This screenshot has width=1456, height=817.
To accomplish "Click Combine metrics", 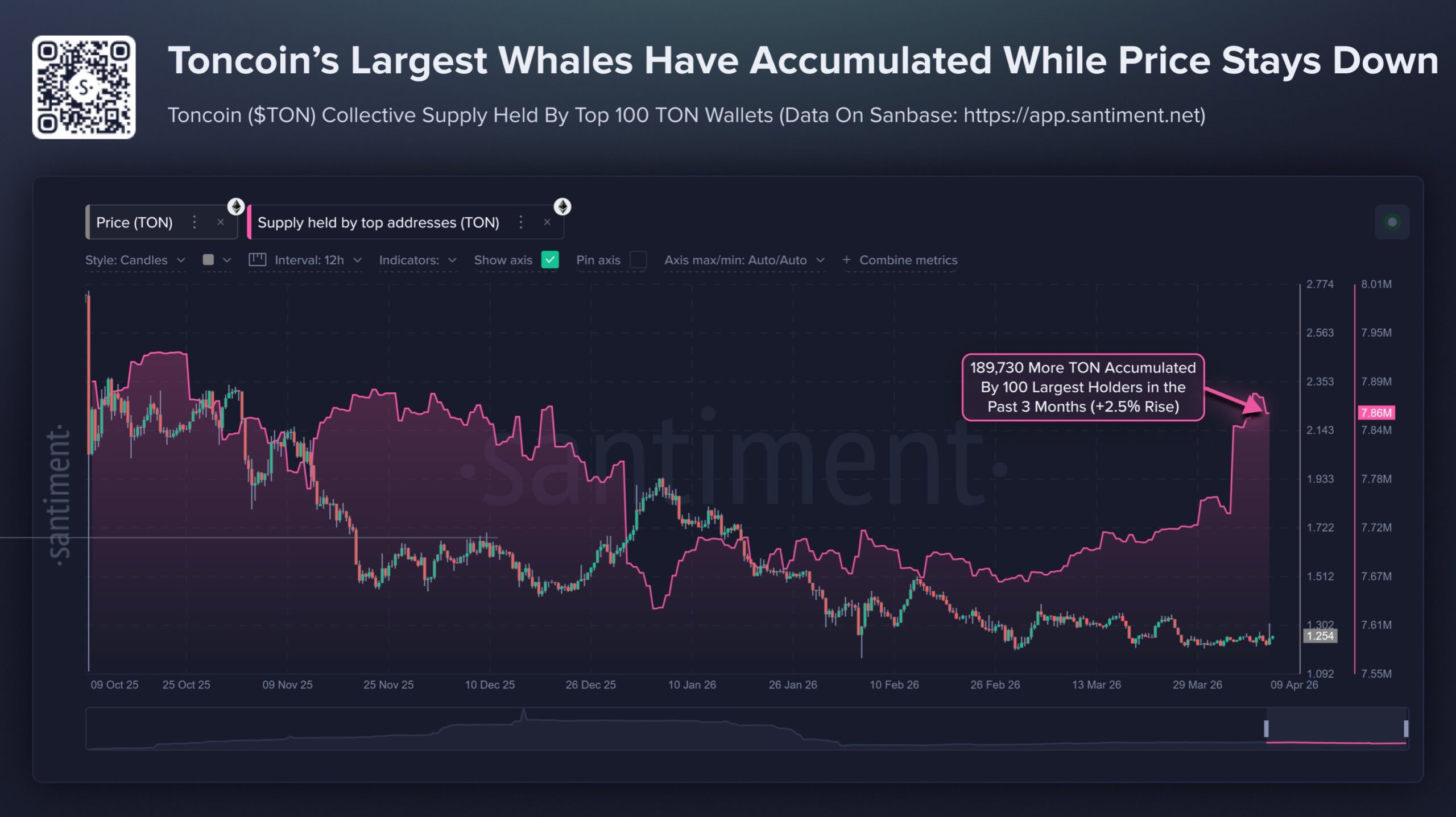I will (x=909, y=260).
